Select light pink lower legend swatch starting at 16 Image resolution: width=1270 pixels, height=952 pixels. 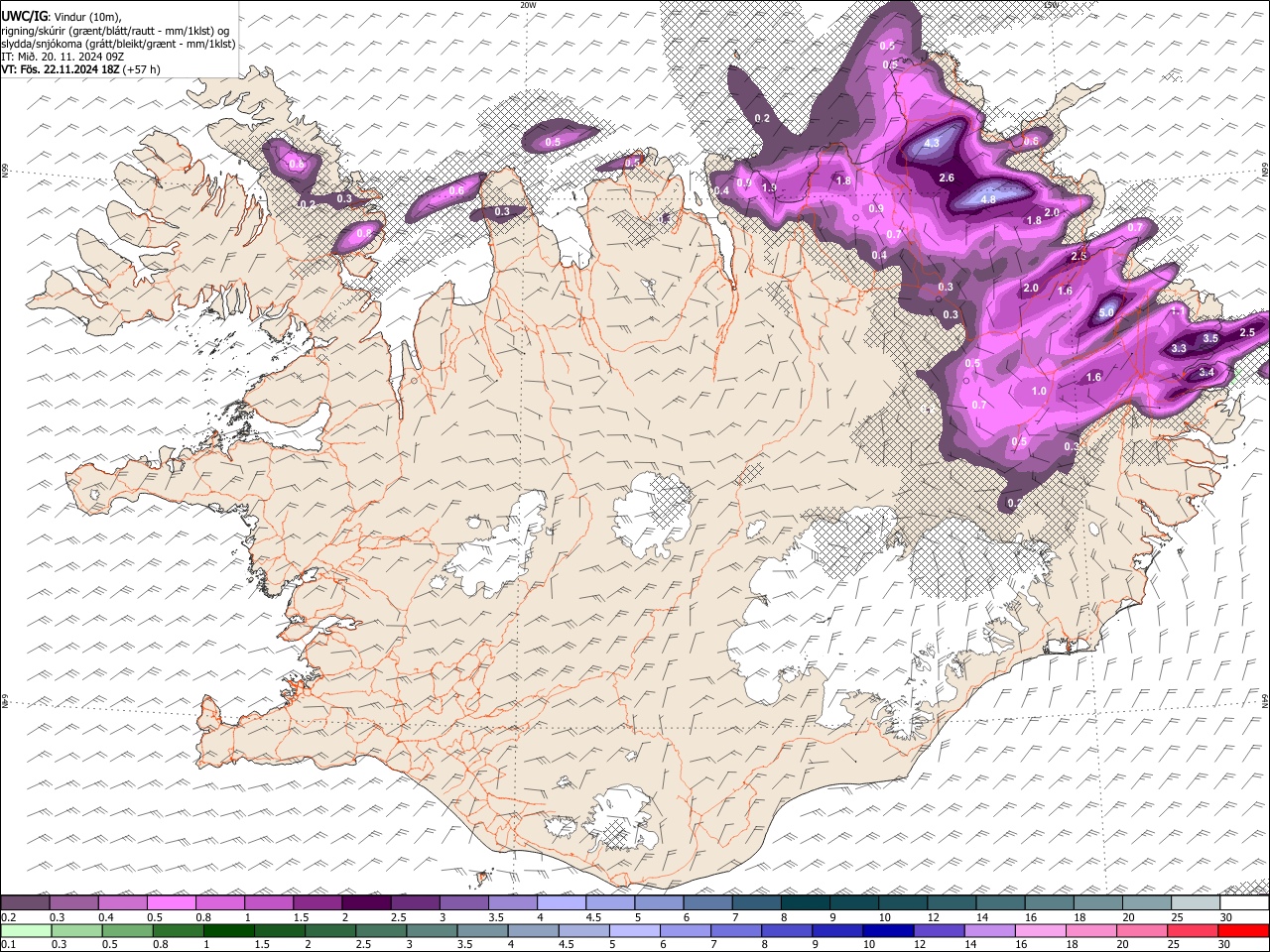tap(1039, 931)
